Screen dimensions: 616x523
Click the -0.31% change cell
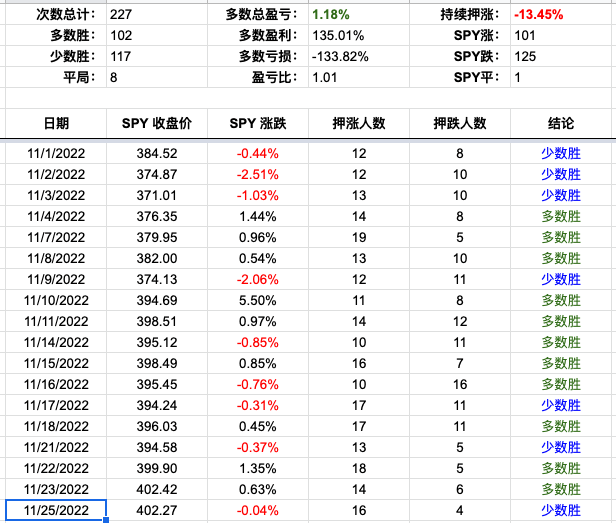[258, 406]
